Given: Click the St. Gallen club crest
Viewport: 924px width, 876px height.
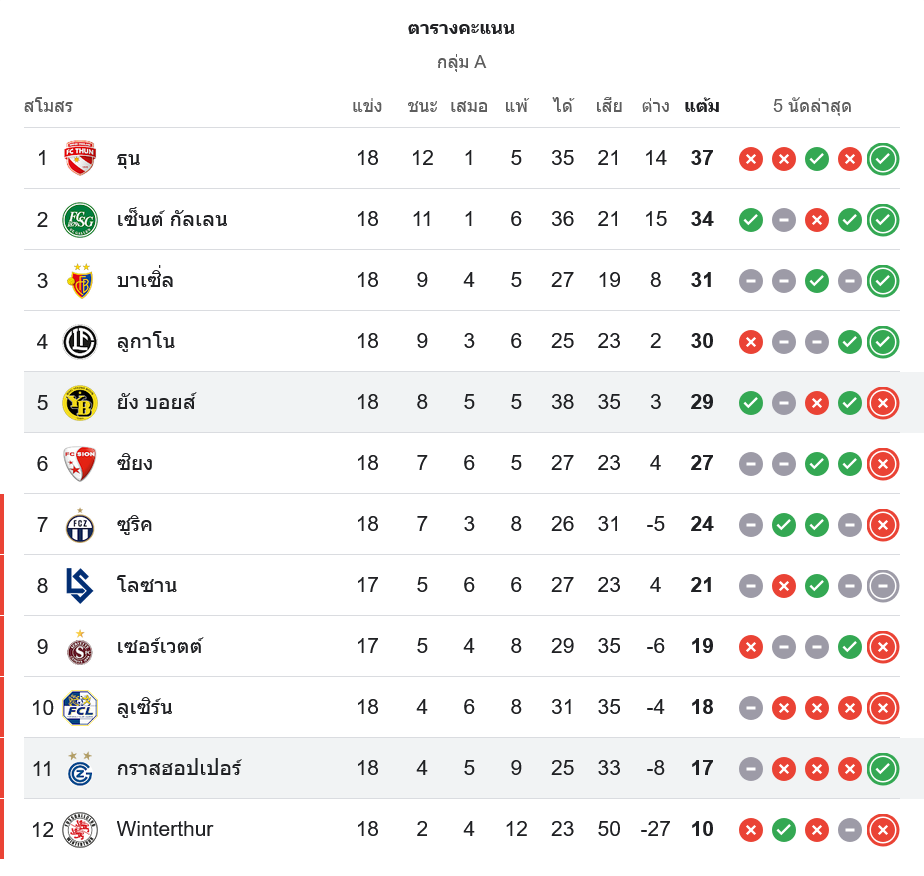Looking at the screenshot, I should point(80,219).
